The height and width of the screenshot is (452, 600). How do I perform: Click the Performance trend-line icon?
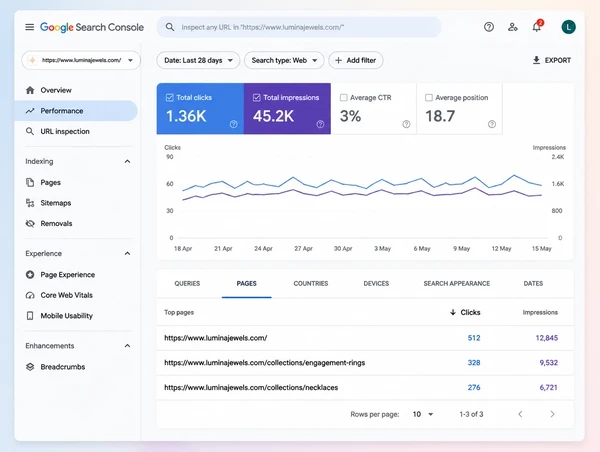point(30,111)
